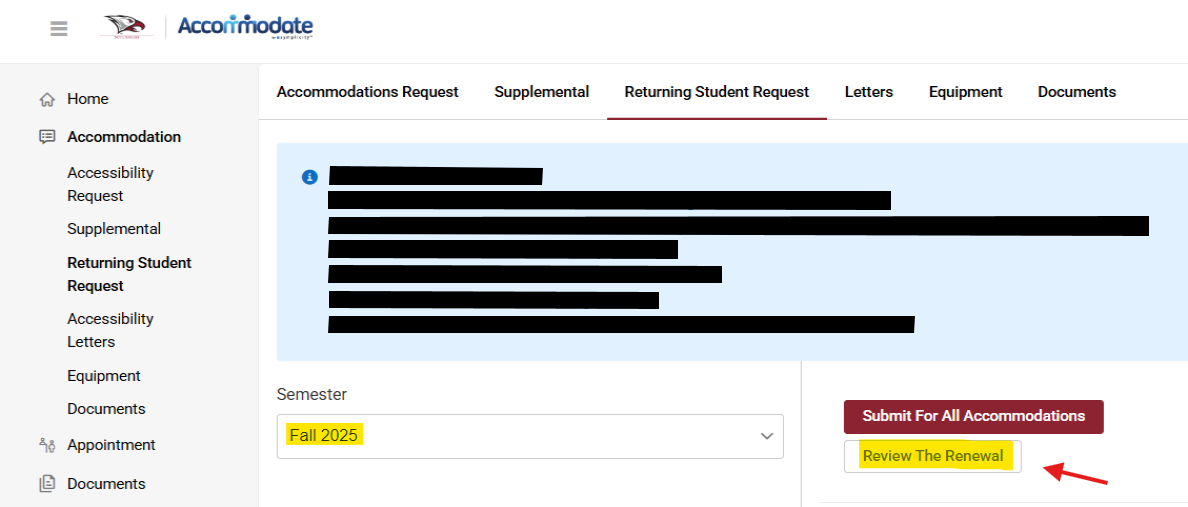Click the Accommodation sidebar icon
Image resolution: width=1188 pixels, height=507 pixels.
pyautogui.click(x=47, y=137)
